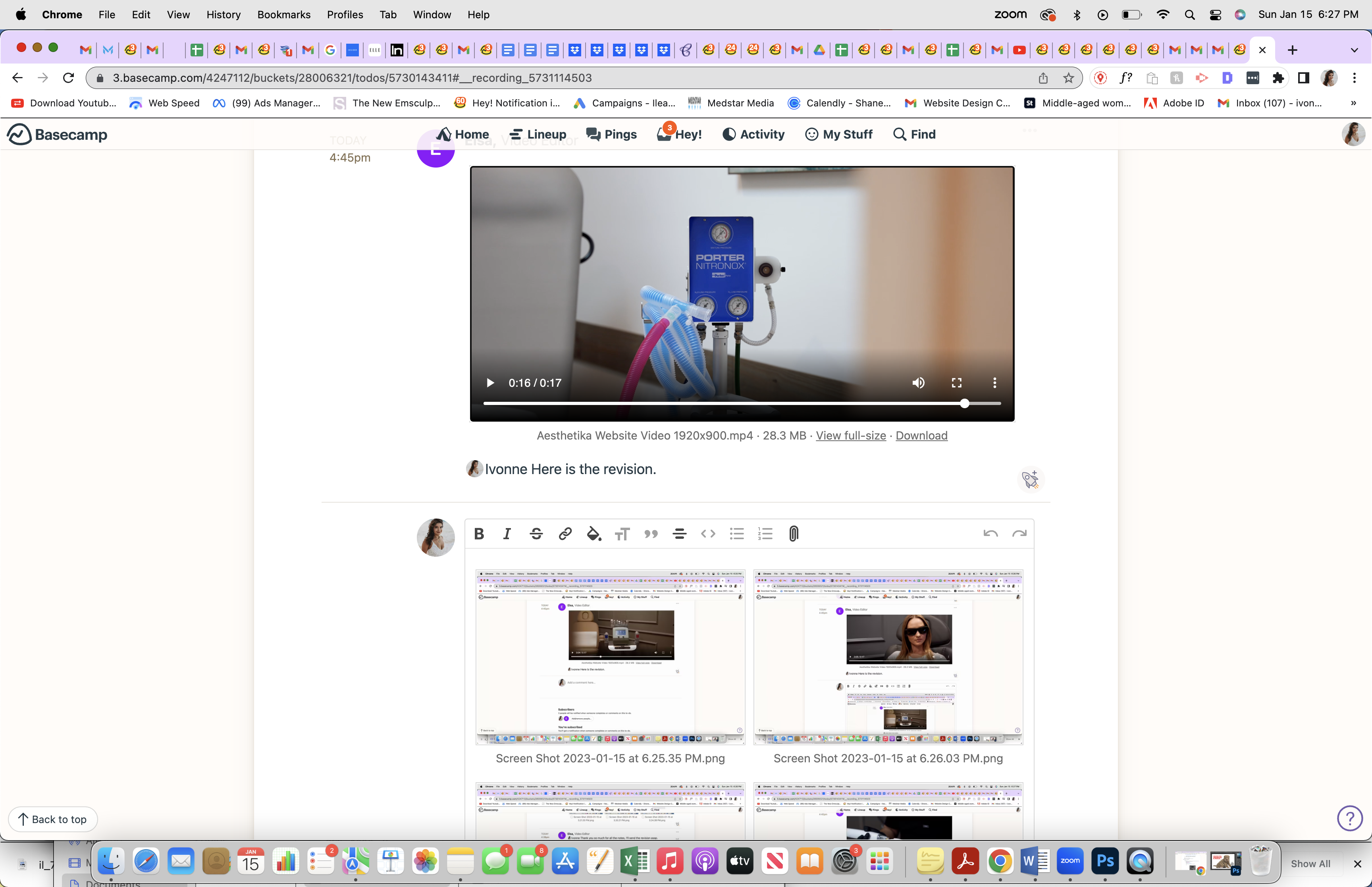Toggle fullscreen on the video player
This screenshot has width=1372, height=887.
[x=956, y=383]
